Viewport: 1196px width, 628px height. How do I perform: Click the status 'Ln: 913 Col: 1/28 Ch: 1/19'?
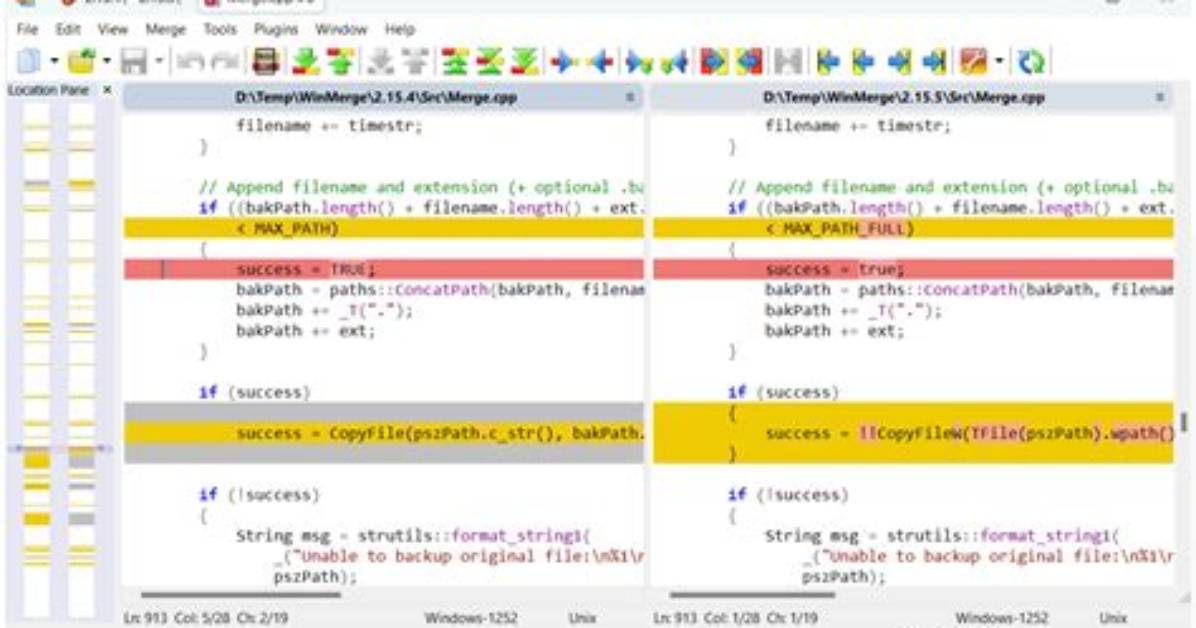point(735,617)
